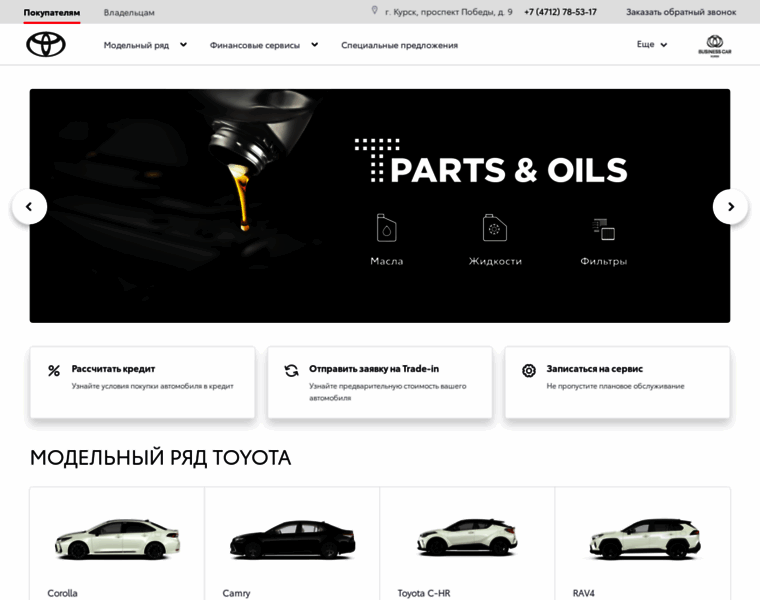
Task: Select the Corolla car thumbnail
Action: (x=117, y=539)
